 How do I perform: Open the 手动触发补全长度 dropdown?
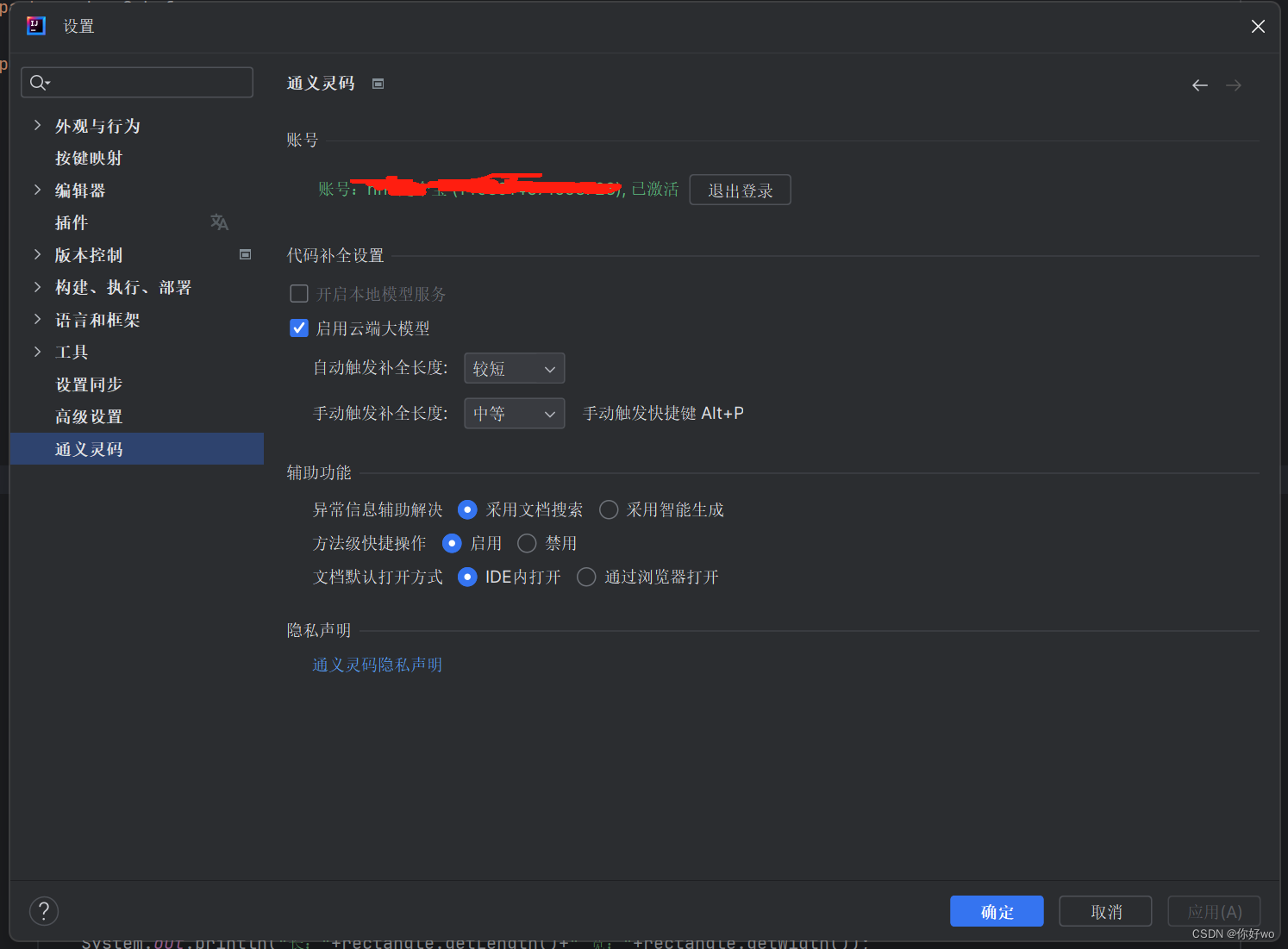pyautogui.click(x=515, y=413)
